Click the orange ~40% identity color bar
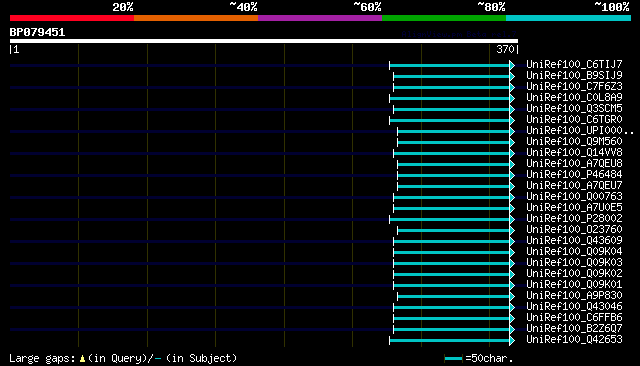The width and height of the screenshot is (640, 366). click(x=196, y=18)
